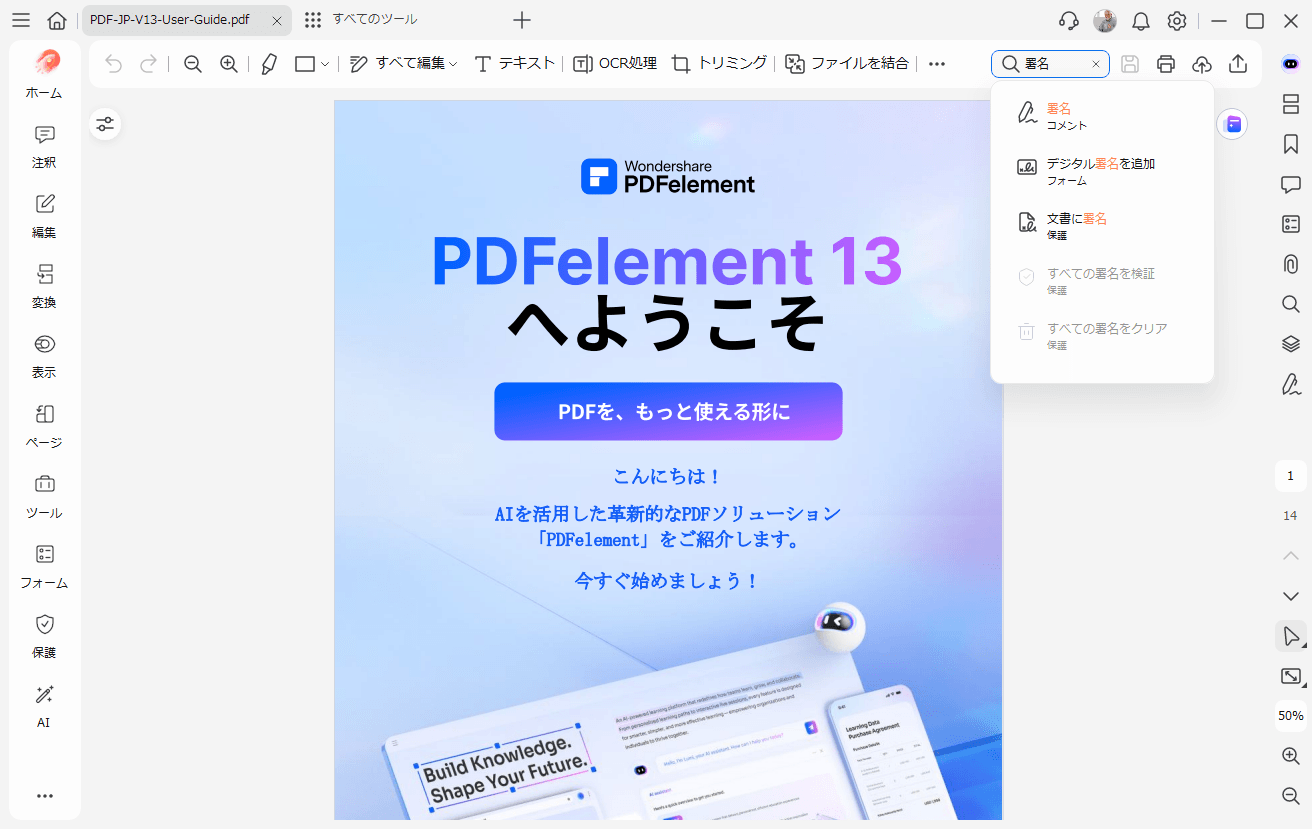Viewport: 1312px width, 829px height.
Task: Open the 保護 protection section
Action: (44, 636)
